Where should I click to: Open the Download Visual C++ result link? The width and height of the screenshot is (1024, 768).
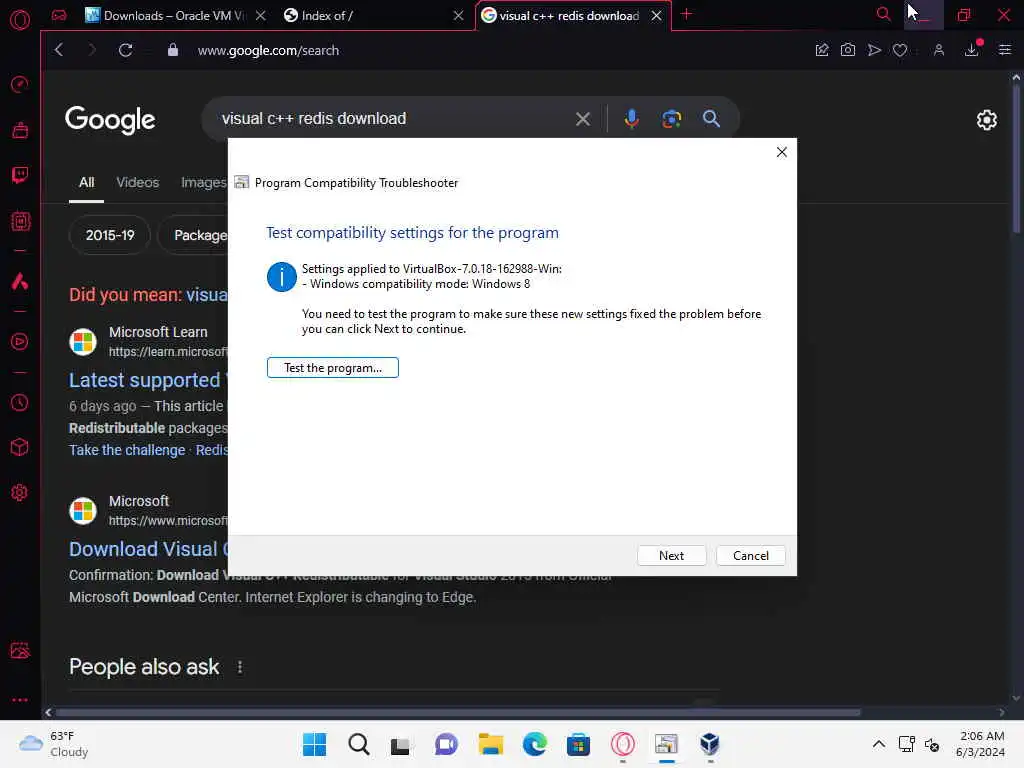[148, 549]
